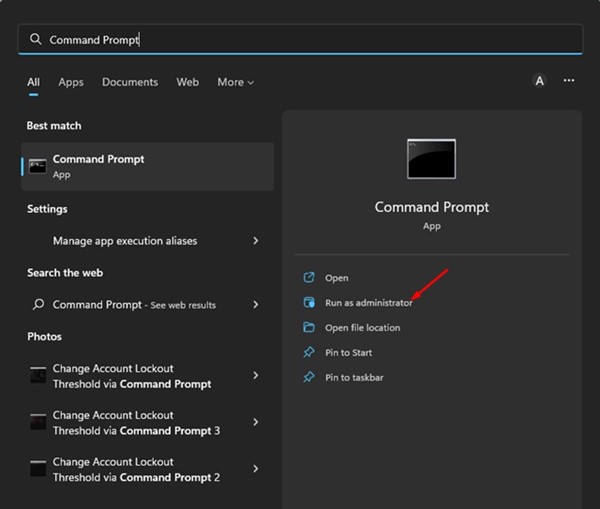Choose Open file location

tap(362, 328)
